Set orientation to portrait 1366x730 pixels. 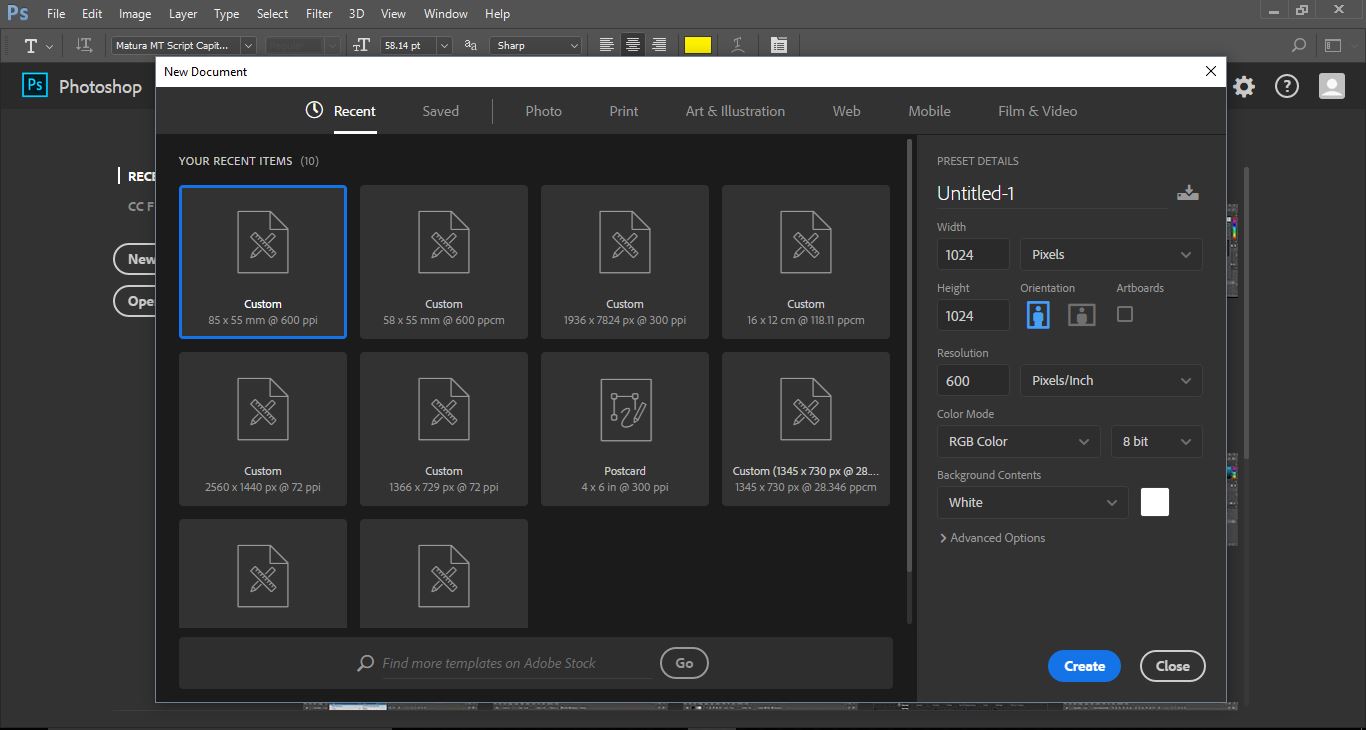tap(1038, 315)
